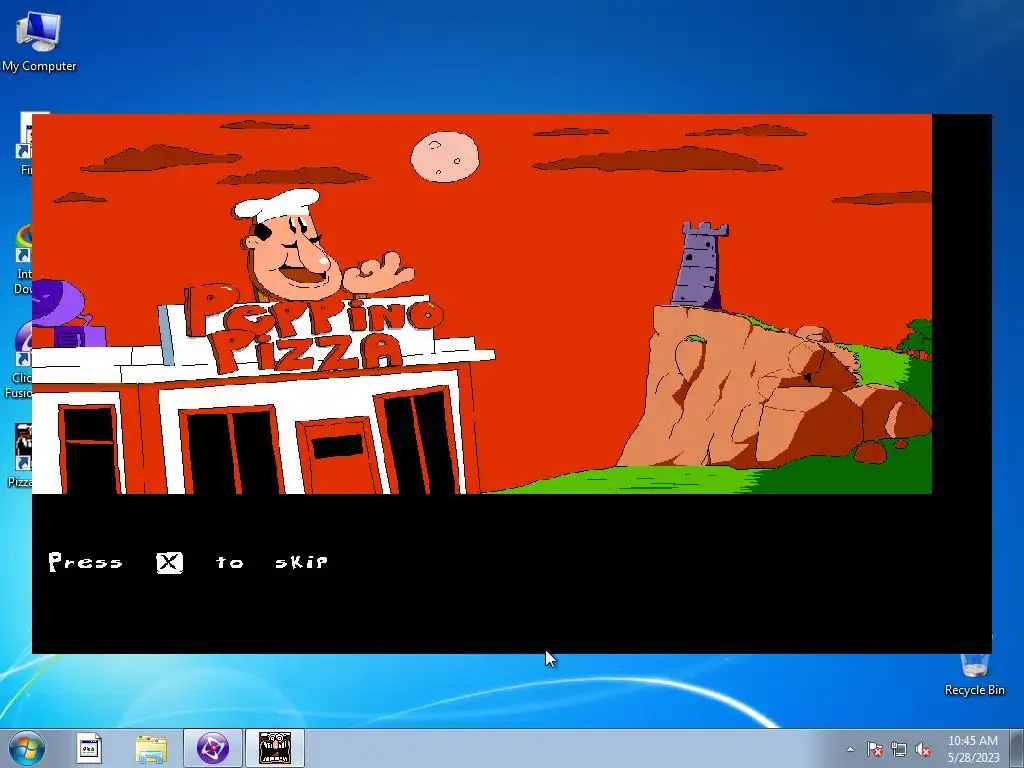Click the Show Desktop strip beside the clock

(1018, 748)
